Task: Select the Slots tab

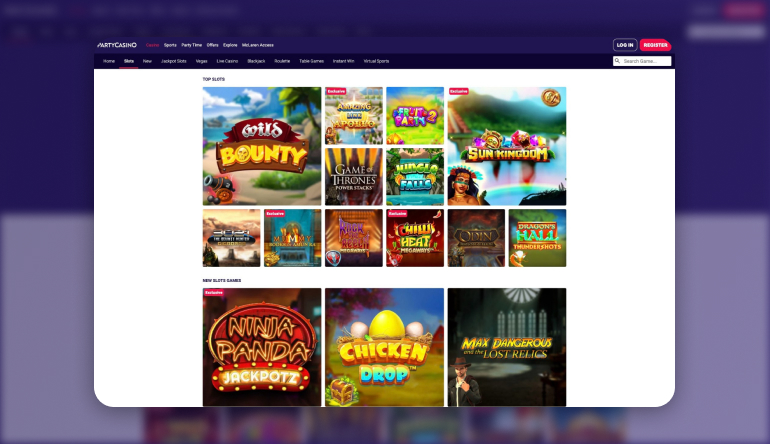Action: (x=129, y=61)
